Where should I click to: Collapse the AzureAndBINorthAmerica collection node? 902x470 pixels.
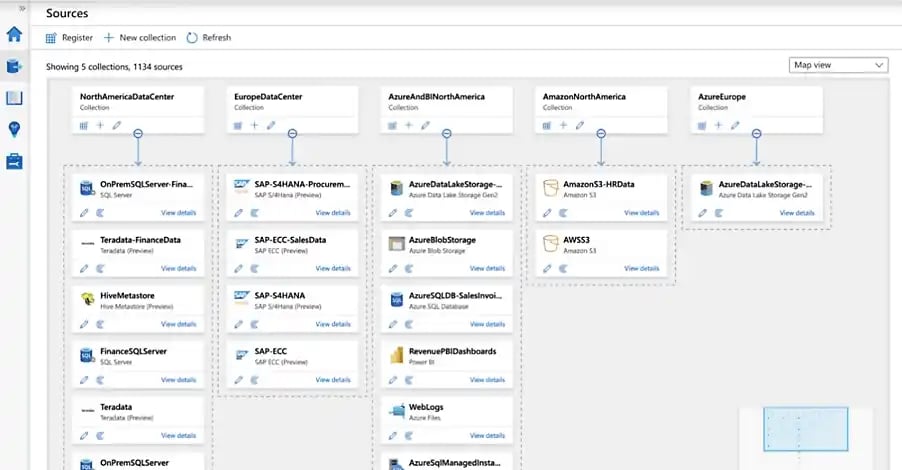click(x=446, y=133)
